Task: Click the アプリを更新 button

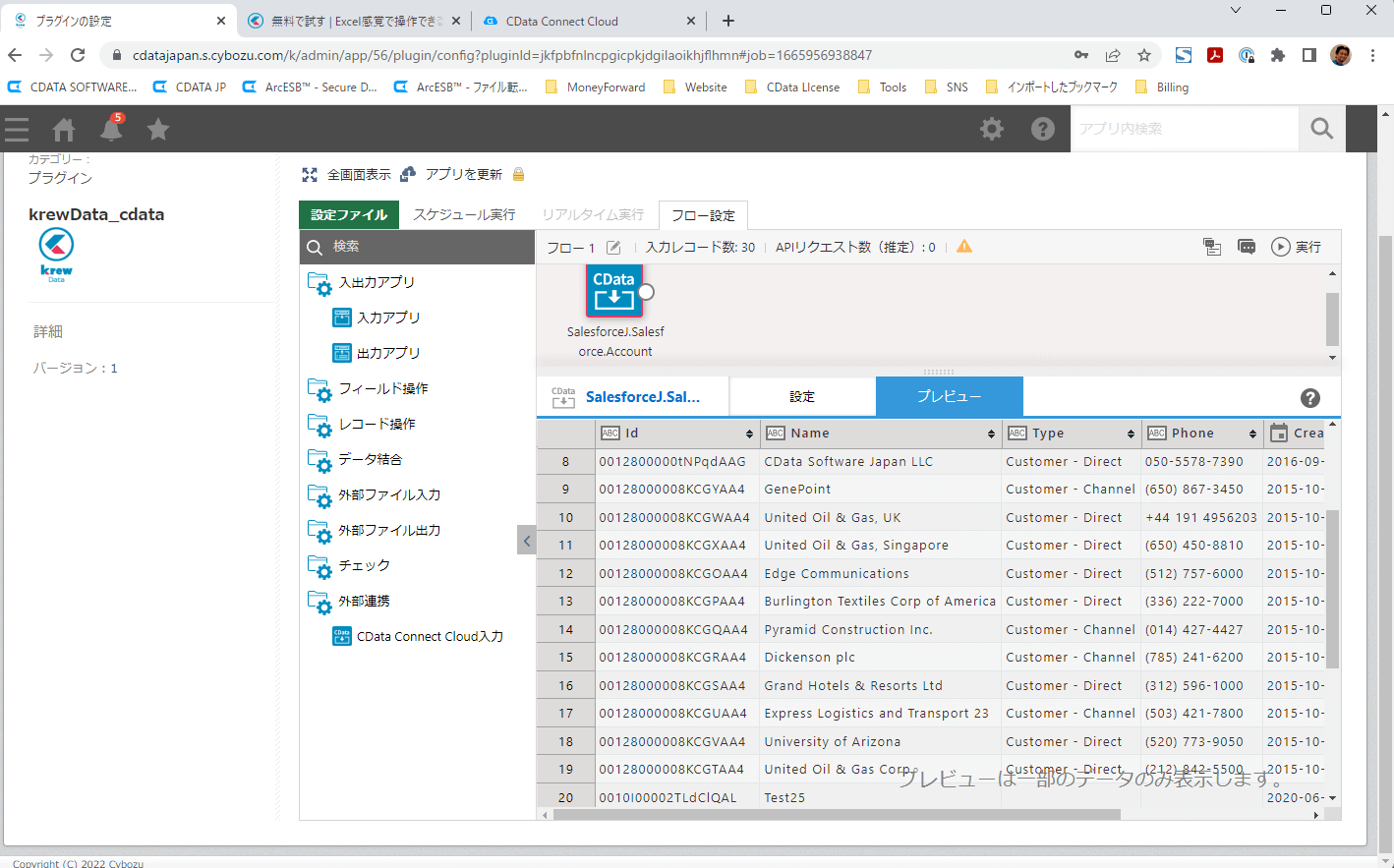Action: click(463, 174)
